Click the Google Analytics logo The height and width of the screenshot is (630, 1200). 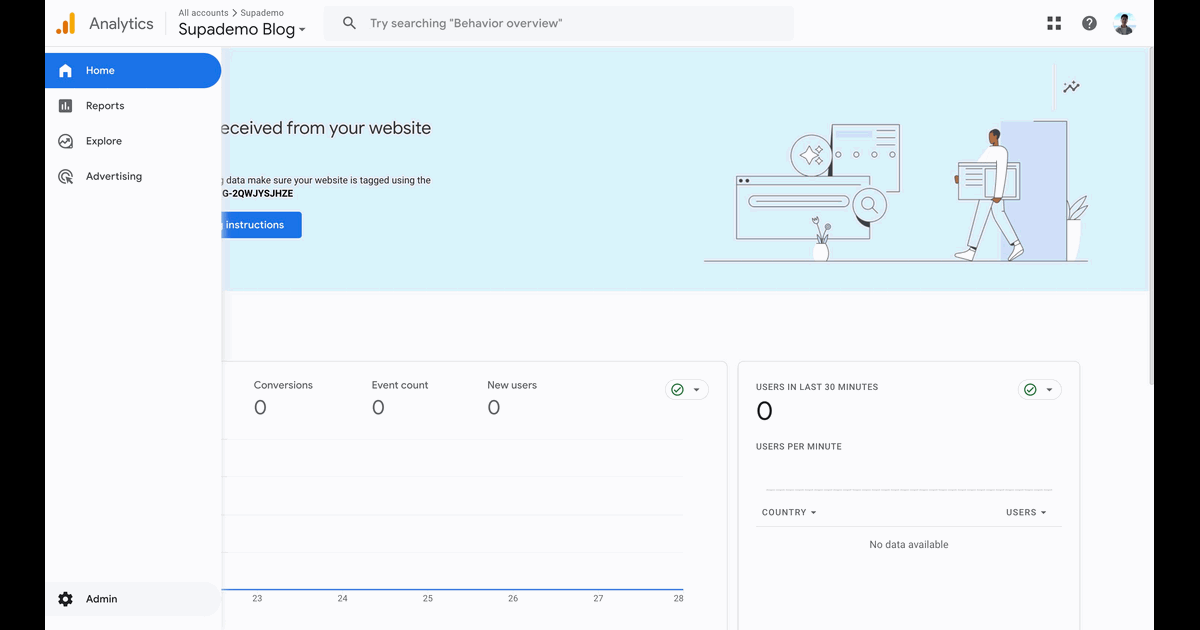65,24
